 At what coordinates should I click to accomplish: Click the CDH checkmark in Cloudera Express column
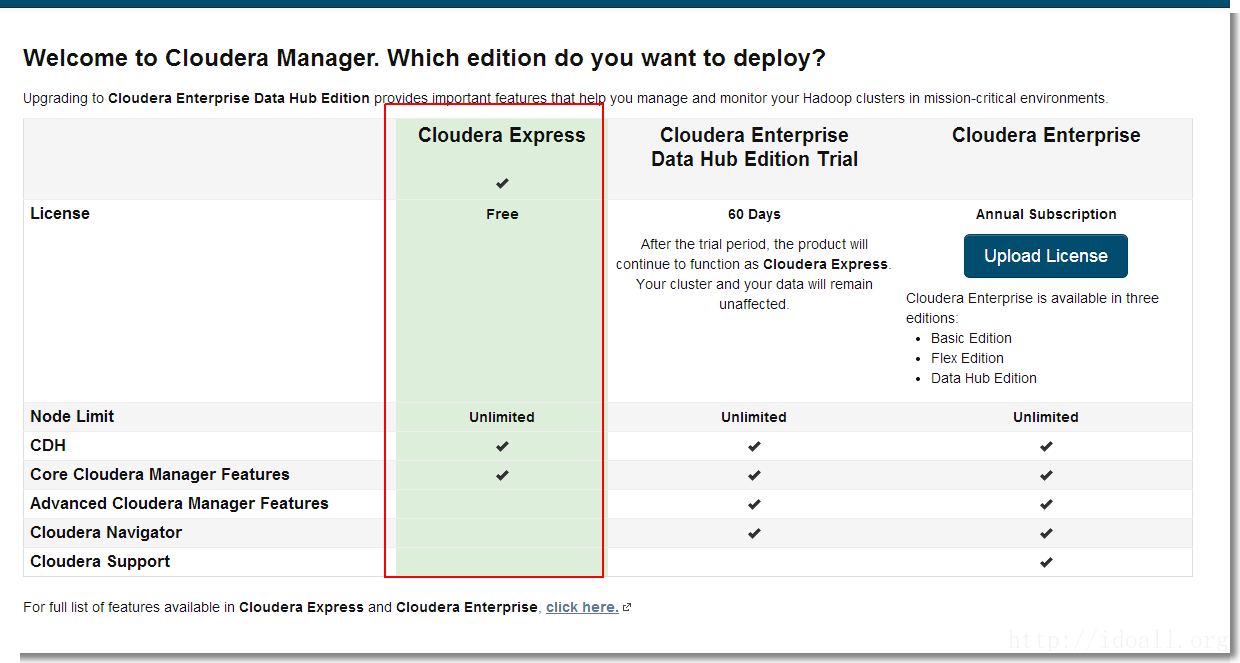pos(502,446)
